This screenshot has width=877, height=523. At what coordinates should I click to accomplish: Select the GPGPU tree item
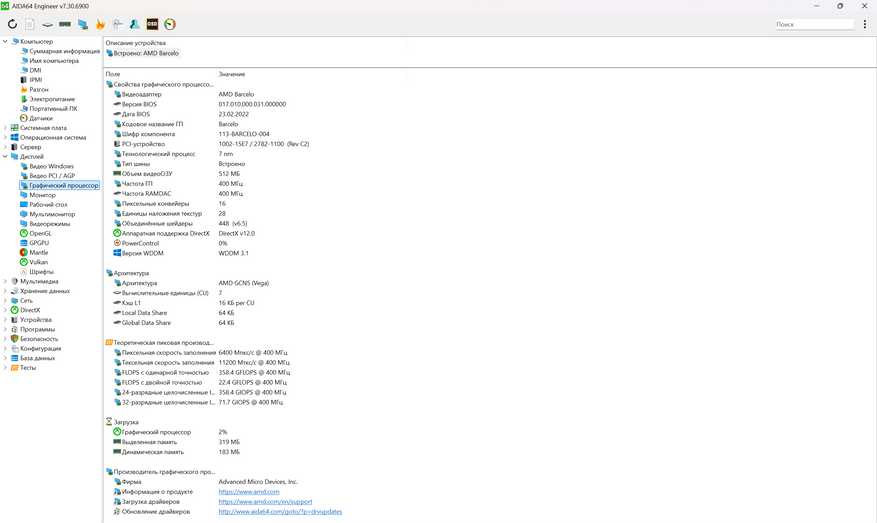(x=39, y=243)
